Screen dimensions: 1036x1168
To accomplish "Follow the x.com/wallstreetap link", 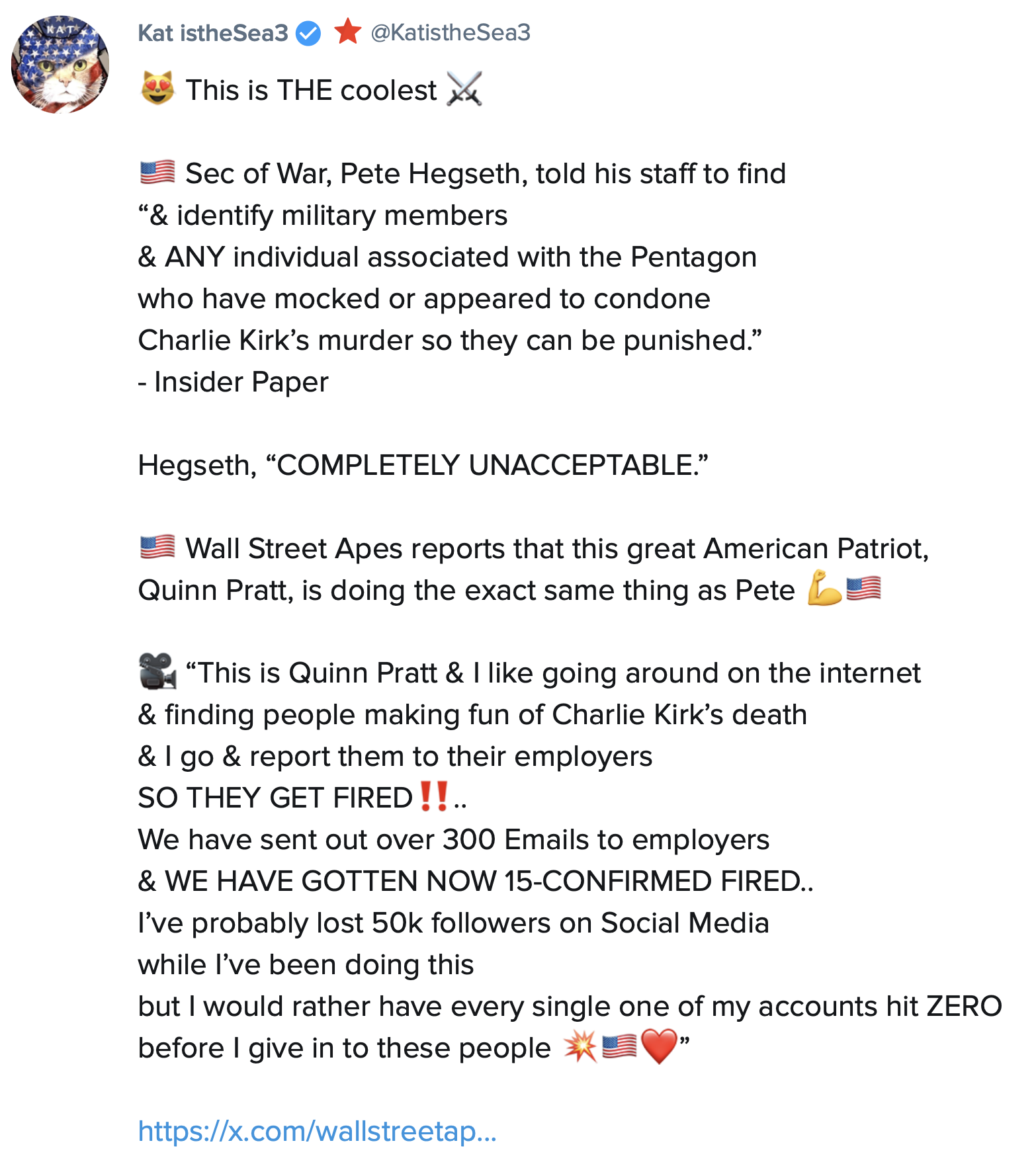I will coord(317,1131).
